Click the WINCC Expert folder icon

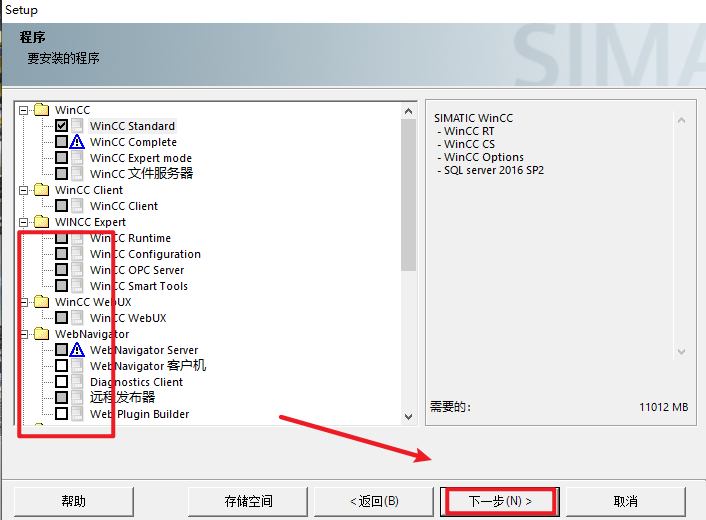click(41, 222)
